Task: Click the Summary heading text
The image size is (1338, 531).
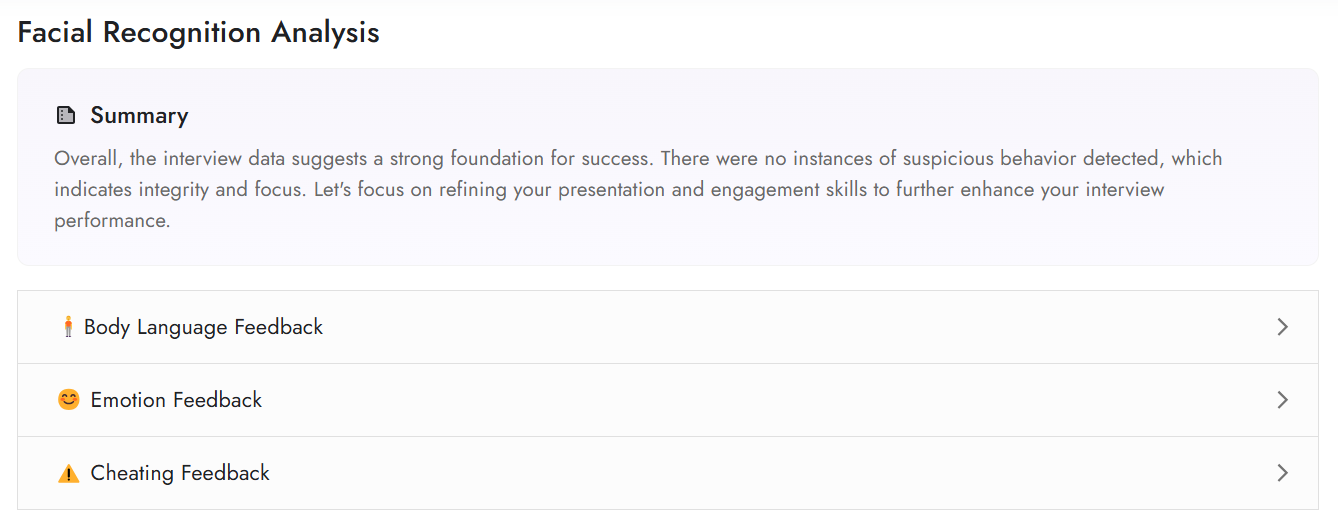Action: point(139,116)
